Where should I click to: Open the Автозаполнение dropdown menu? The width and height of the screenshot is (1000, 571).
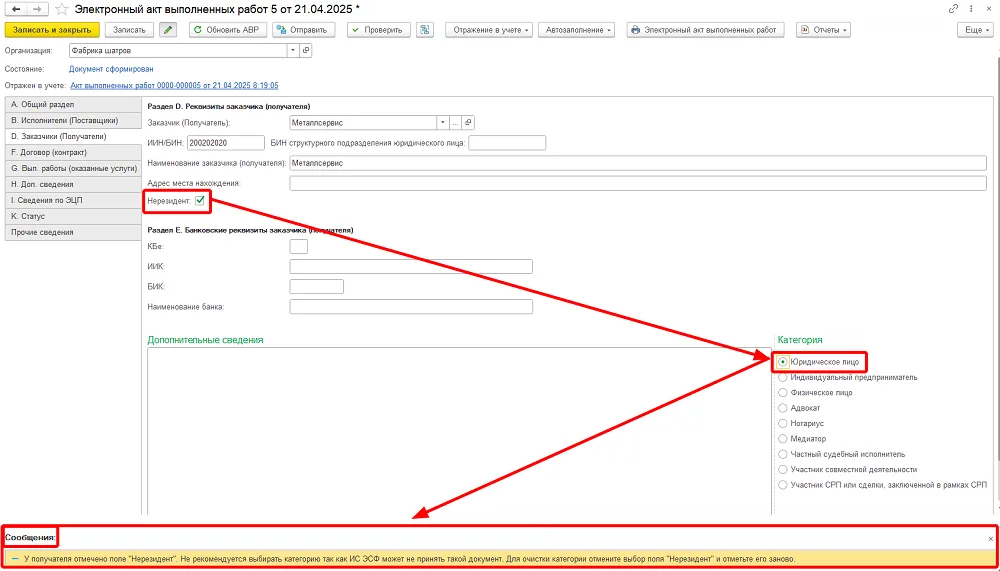tap(577, 29)
